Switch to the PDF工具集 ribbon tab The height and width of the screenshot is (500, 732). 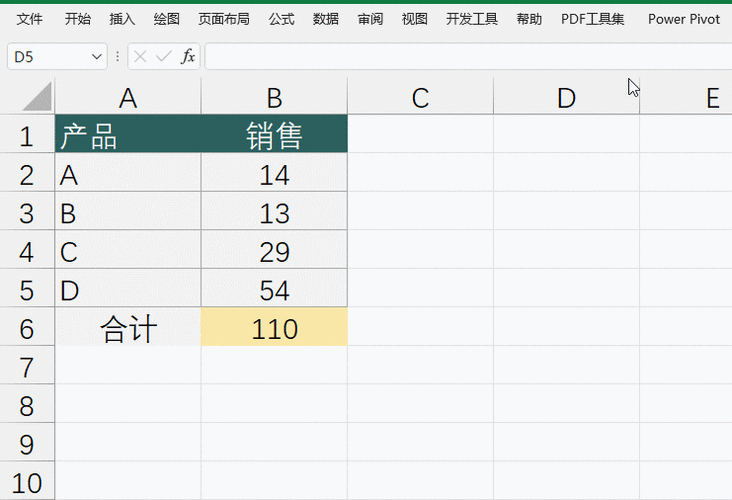coord(592,19)
